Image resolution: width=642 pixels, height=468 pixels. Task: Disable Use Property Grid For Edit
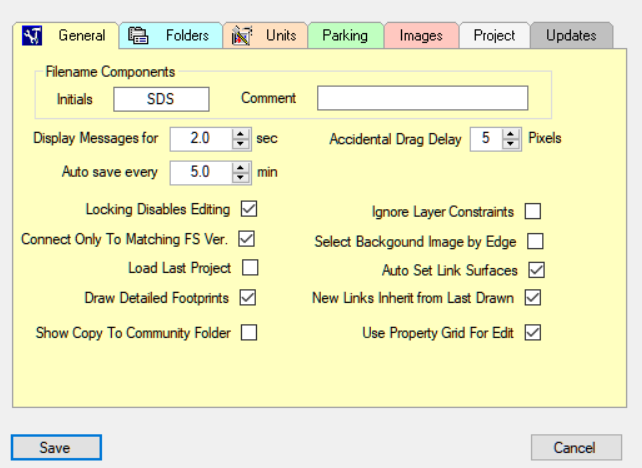coord(533,332)
